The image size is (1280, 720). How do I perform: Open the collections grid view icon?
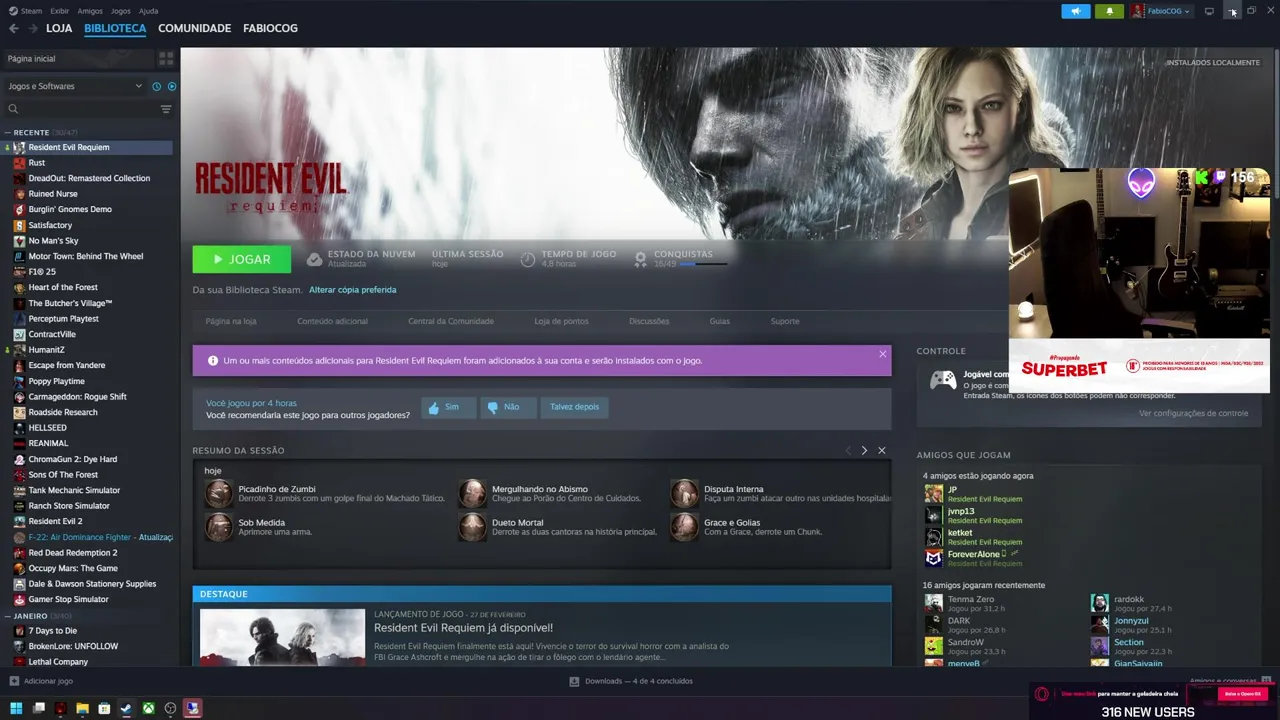click(166, 58)
